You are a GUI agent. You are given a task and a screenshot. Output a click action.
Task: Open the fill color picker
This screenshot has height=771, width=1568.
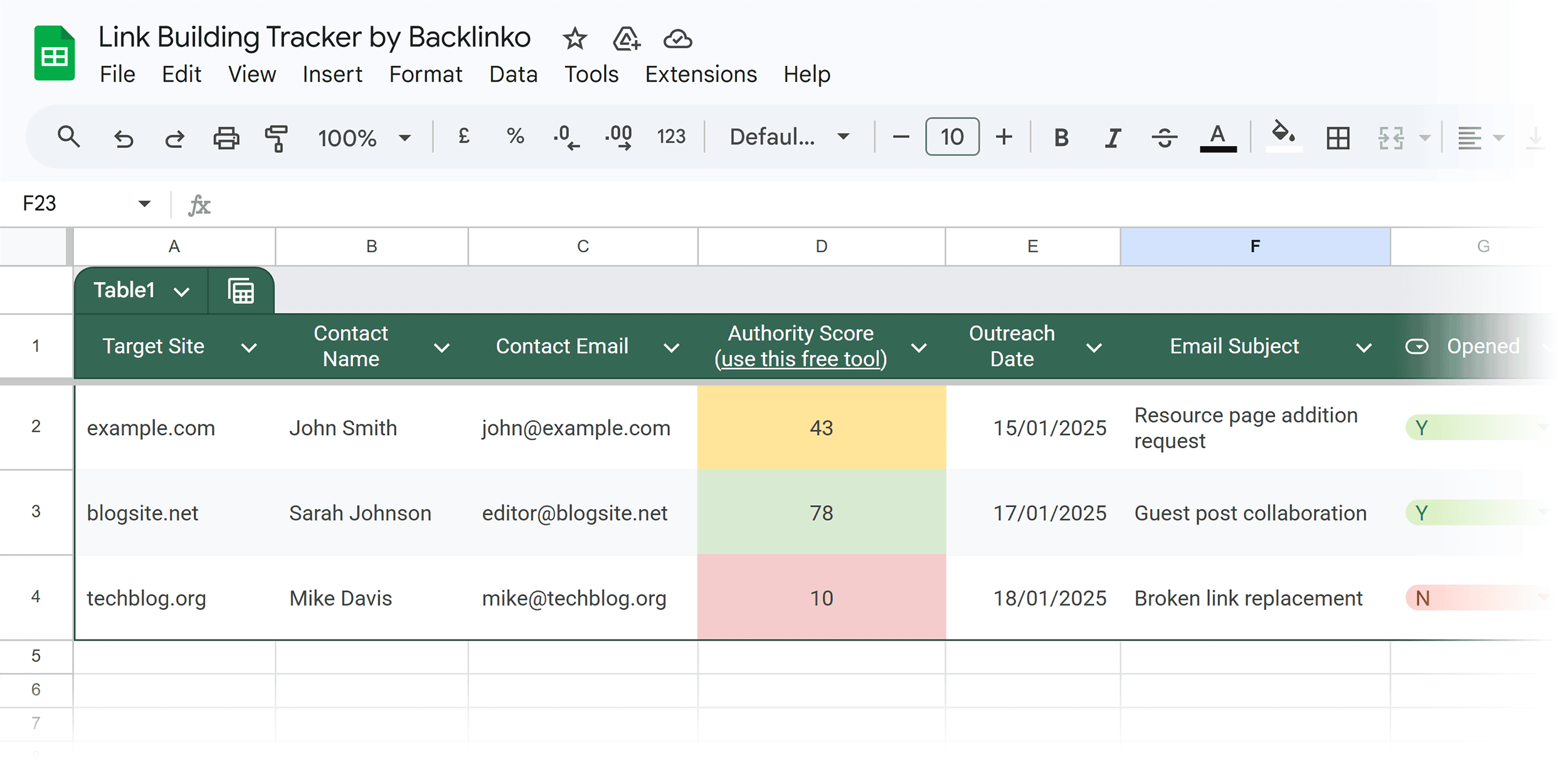click(x=1283, y=137)
